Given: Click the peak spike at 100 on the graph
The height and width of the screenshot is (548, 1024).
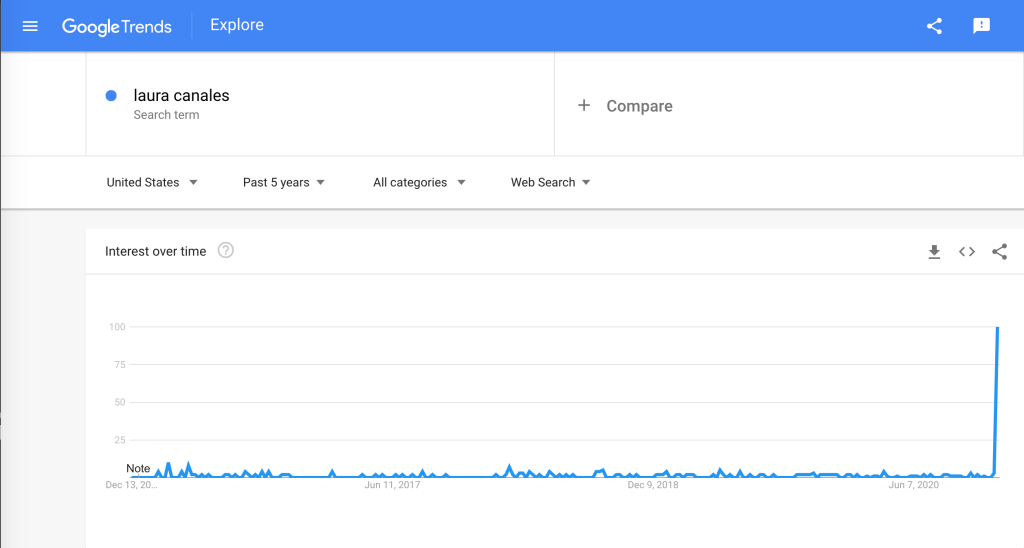Looking at the screenshot, I should coord(997,328).
